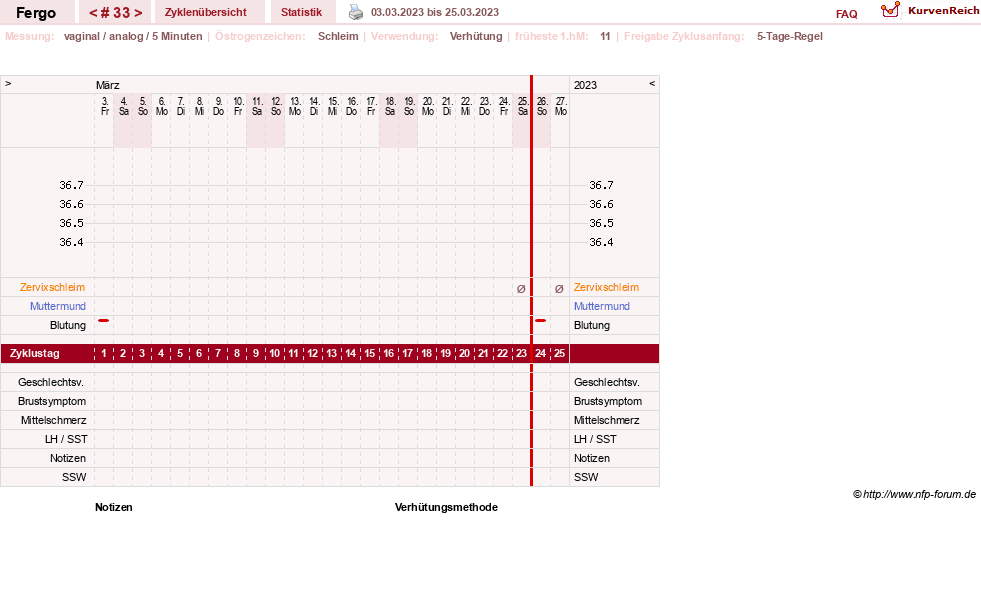Click the ø cervical mucus symbol on 27. Mo
981x606 pixels.
coord(559,289)
